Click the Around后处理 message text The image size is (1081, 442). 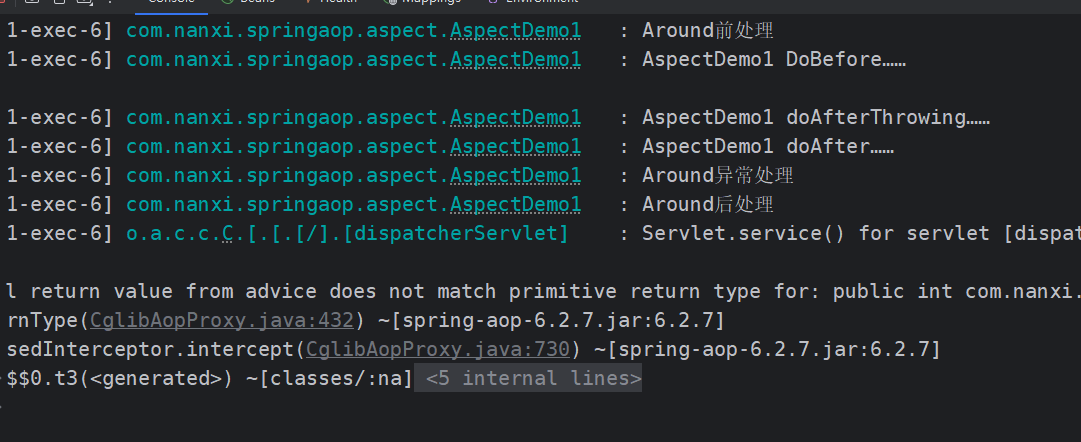click(x=708, y=205)
